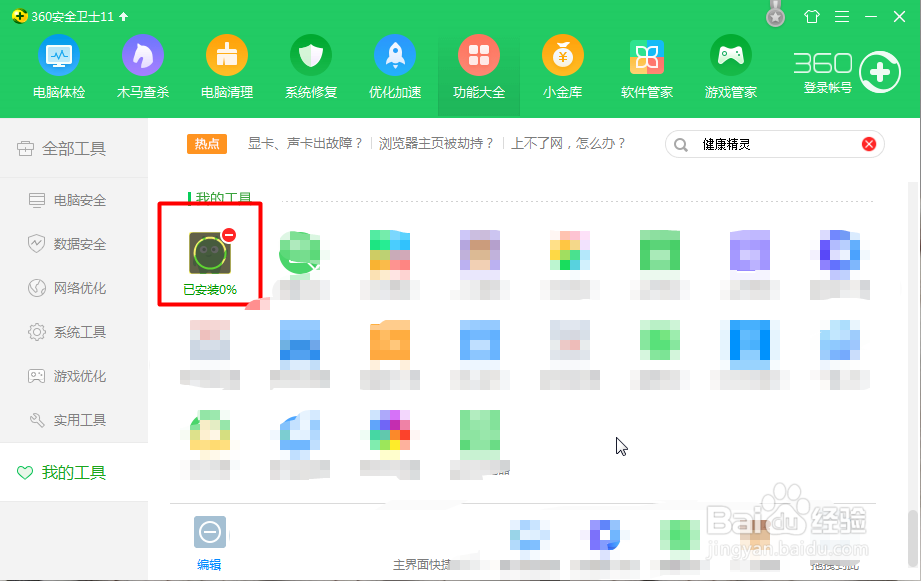Open the skin shirt icon
This screenshot has height=581, width=921.
pyautogui.click(x=812, y=16)
